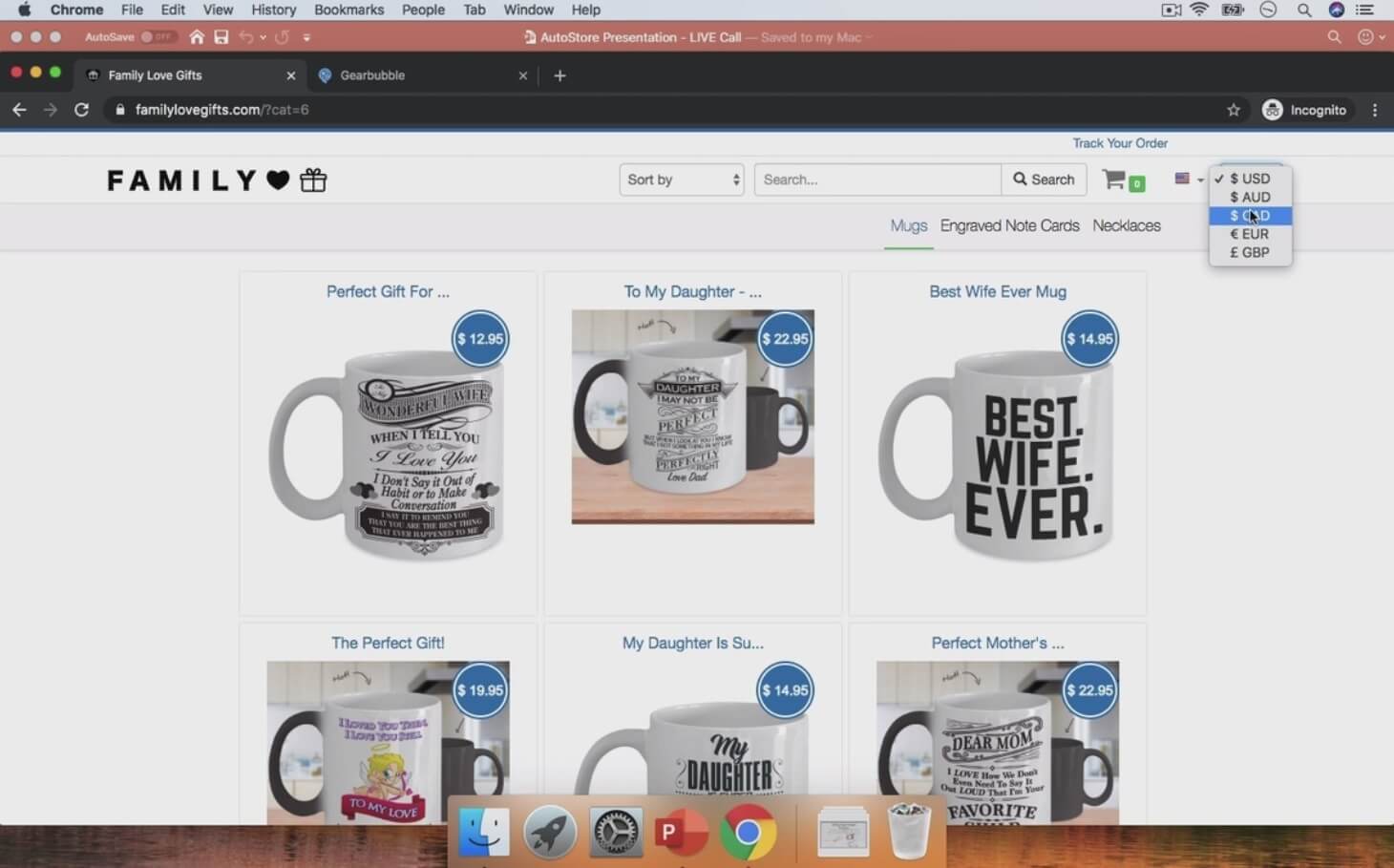Click the To My Love mug photo
Screen dimensions: 1394x868
point(388,743)
